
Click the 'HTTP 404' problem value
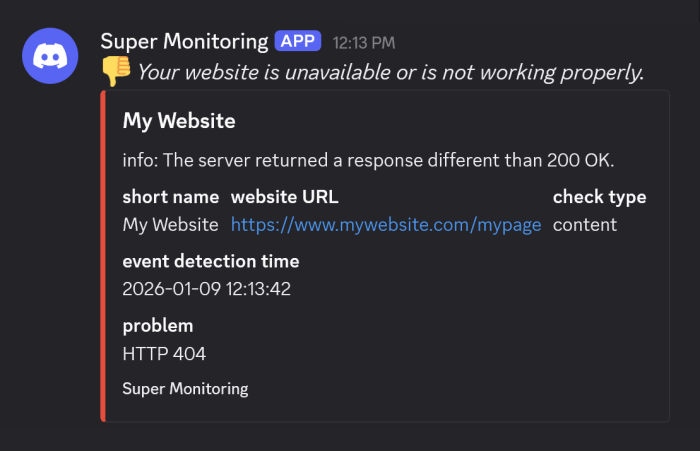click(x=164, y=353)
